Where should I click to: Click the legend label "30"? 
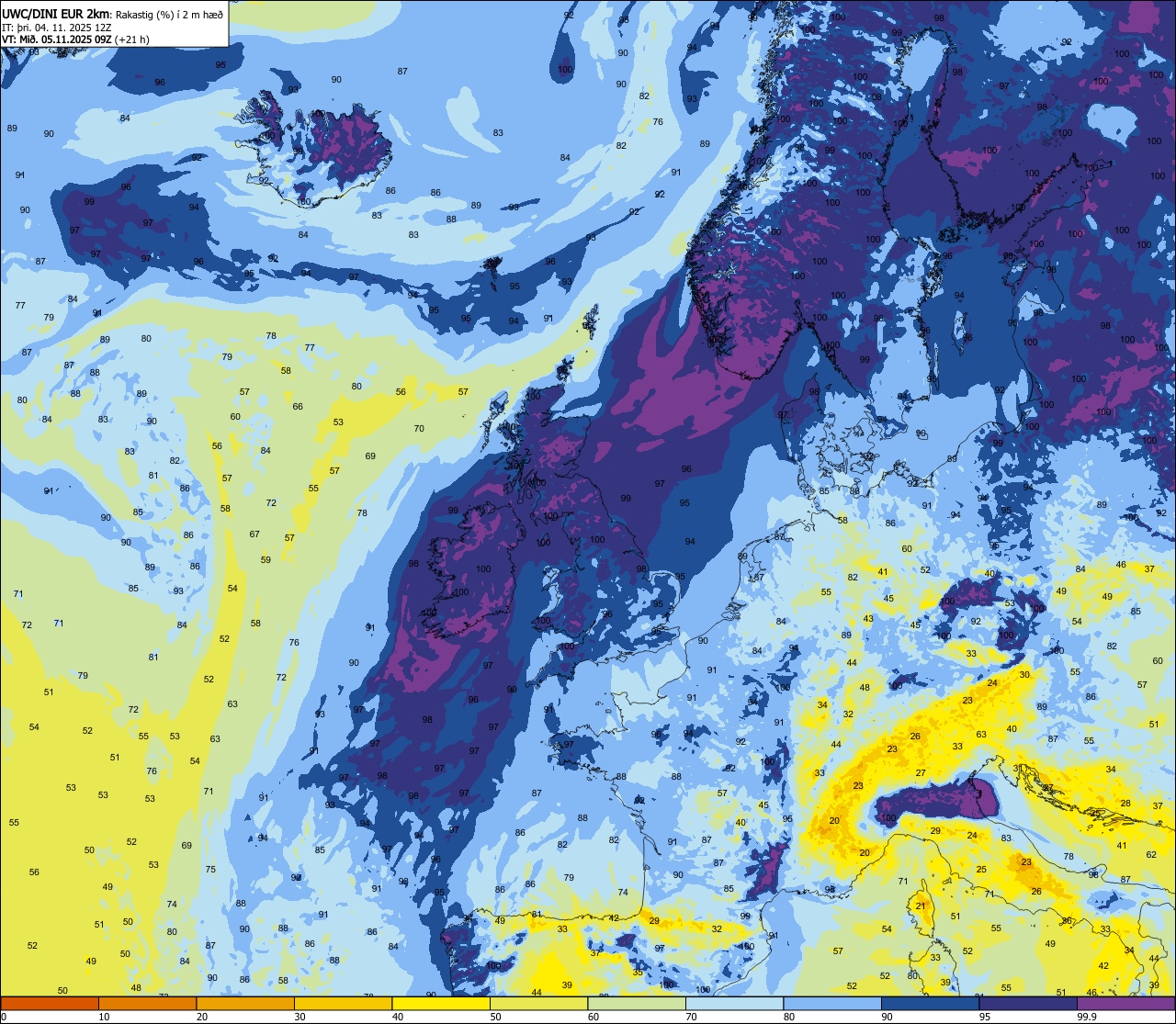(x=300, y=1017)
